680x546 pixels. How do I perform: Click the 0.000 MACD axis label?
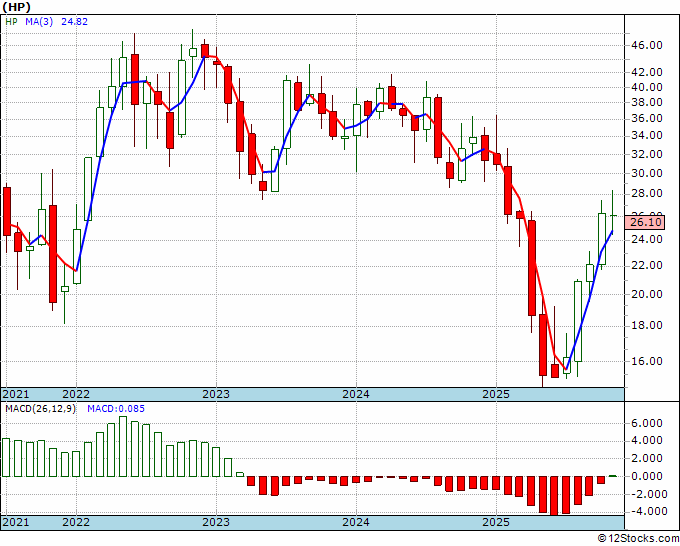[646, 476]
